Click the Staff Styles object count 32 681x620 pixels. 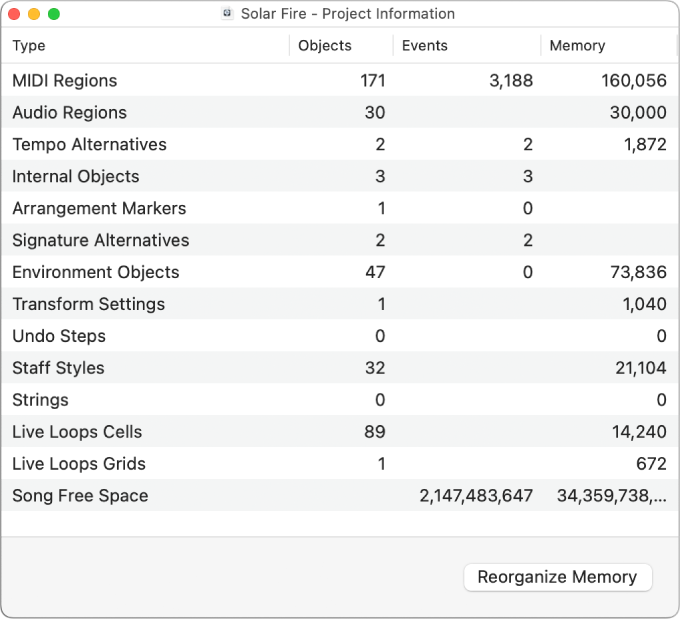pos(375,368)
